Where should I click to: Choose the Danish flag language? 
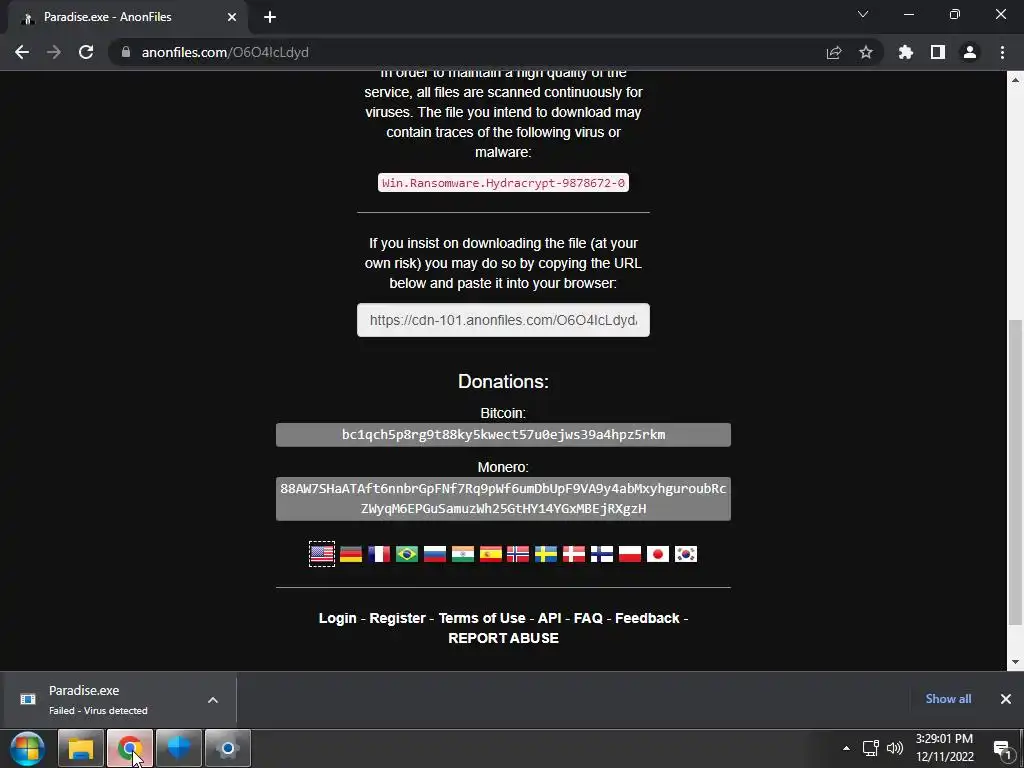coord(574,554)
